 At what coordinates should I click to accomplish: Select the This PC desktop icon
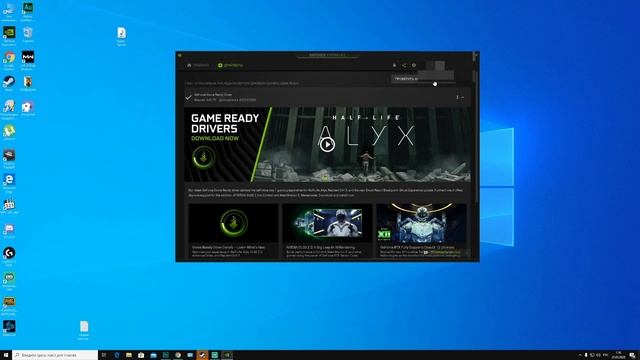point(9,11)
